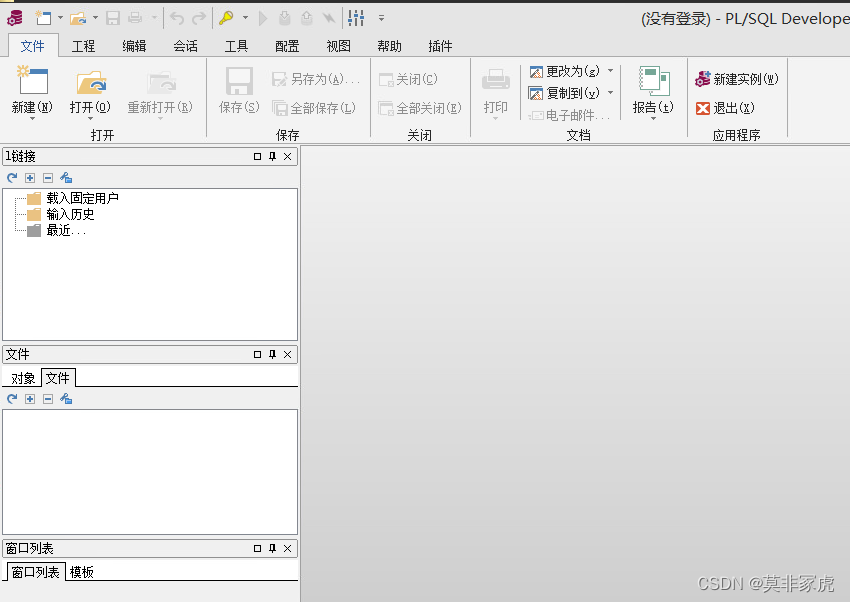Toggle the pin of the 文件 panel

[272, 354]
